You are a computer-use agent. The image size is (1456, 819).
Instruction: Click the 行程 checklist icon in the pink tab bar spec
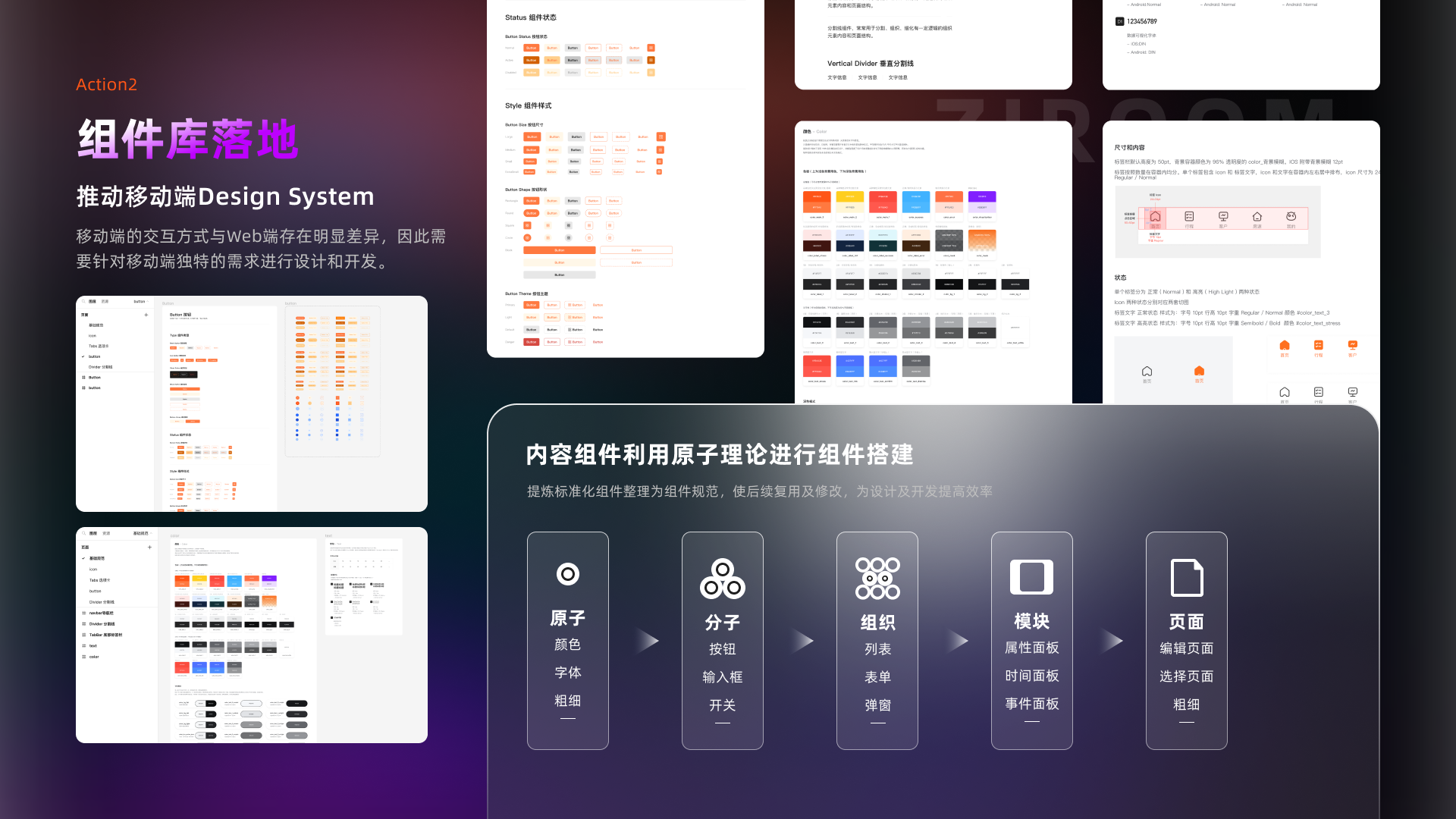[x=1189, y=217]
